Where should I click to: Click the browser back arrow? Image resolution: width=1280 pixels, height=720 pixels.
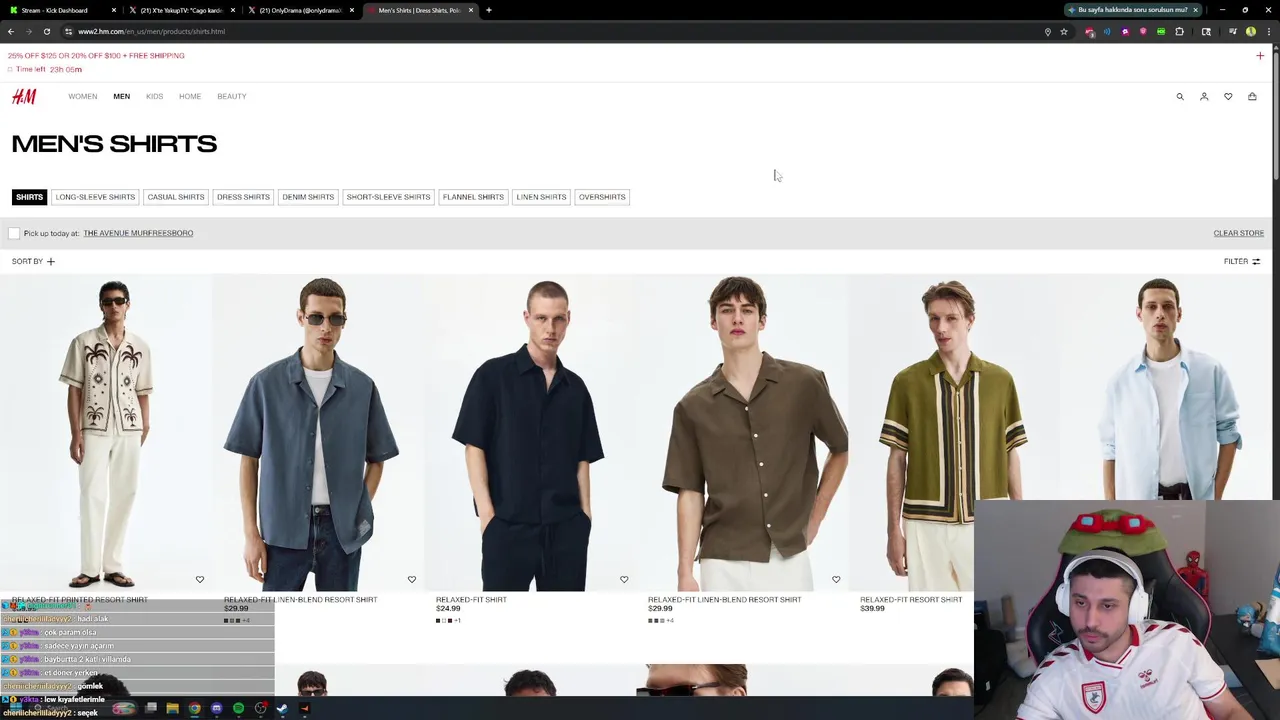(x=11, y=31)
